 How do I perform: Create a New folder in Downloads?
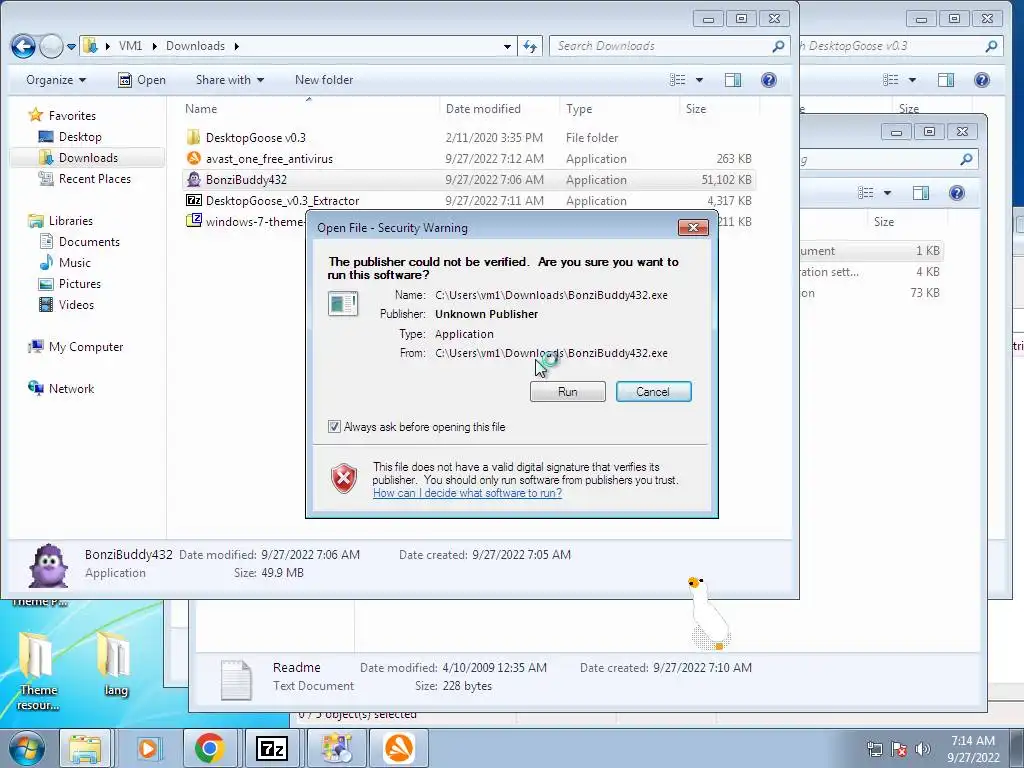click(324, 80)
